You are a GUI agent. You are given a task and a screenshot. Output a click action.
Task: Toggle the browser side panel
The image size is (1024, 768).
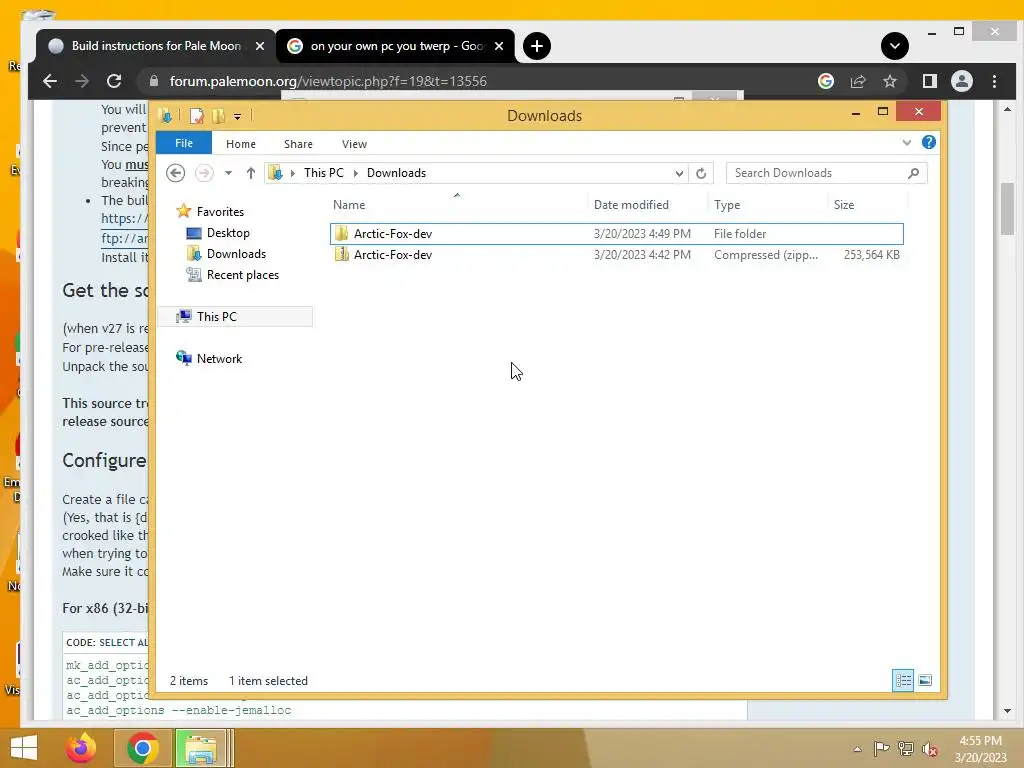click(x=929, y=81)
